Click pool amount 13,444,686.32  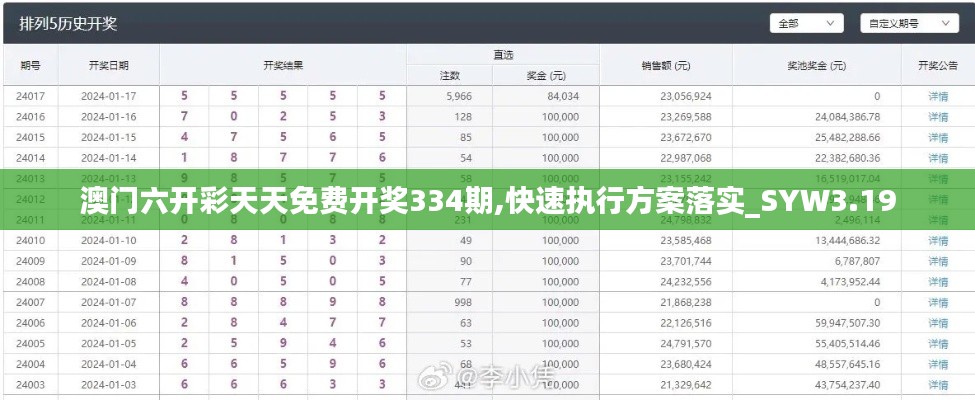tap(848, 241)
